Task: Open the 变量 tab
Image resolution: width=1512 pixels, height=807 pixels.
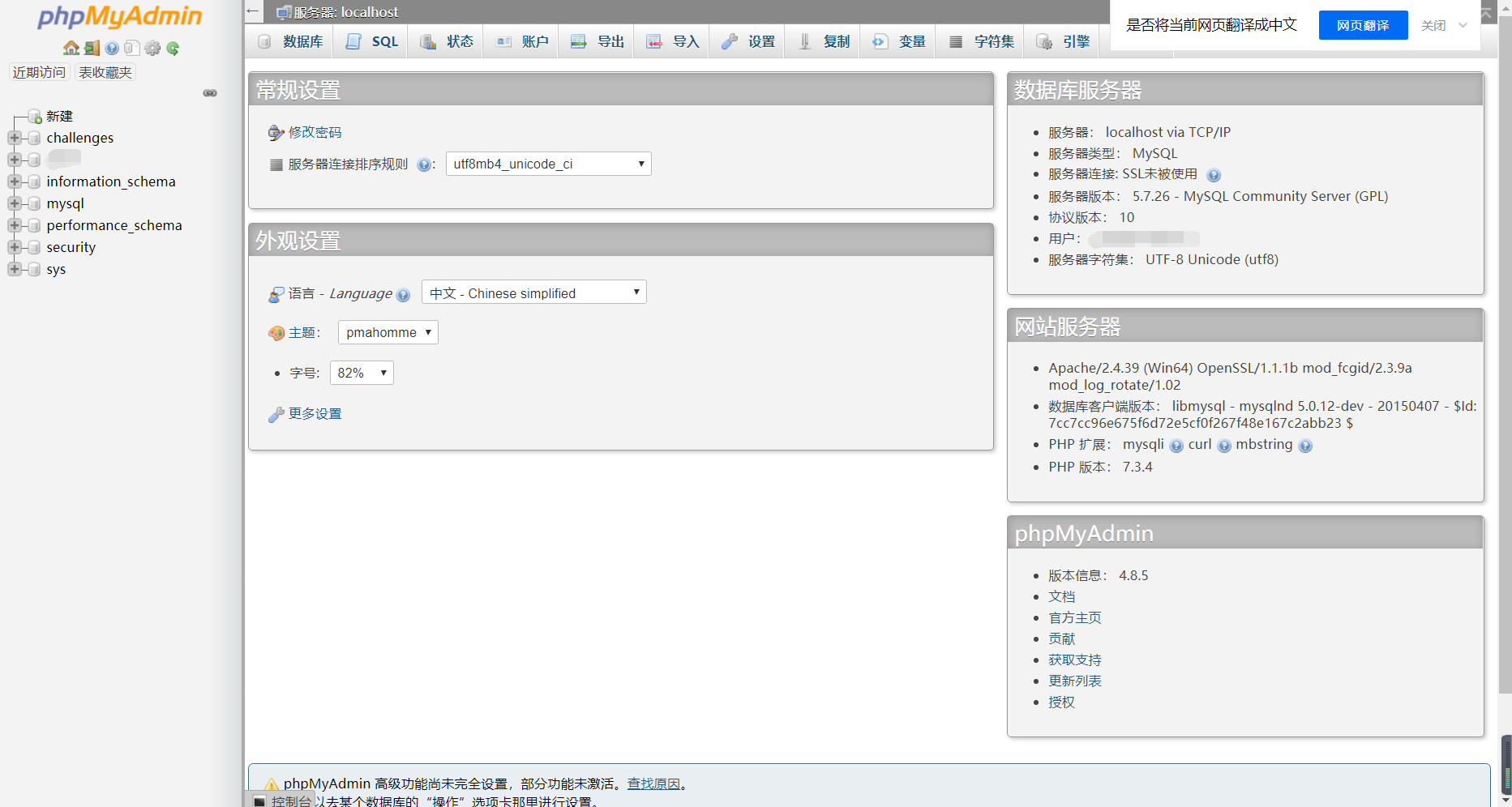Action: coord(897,41)
